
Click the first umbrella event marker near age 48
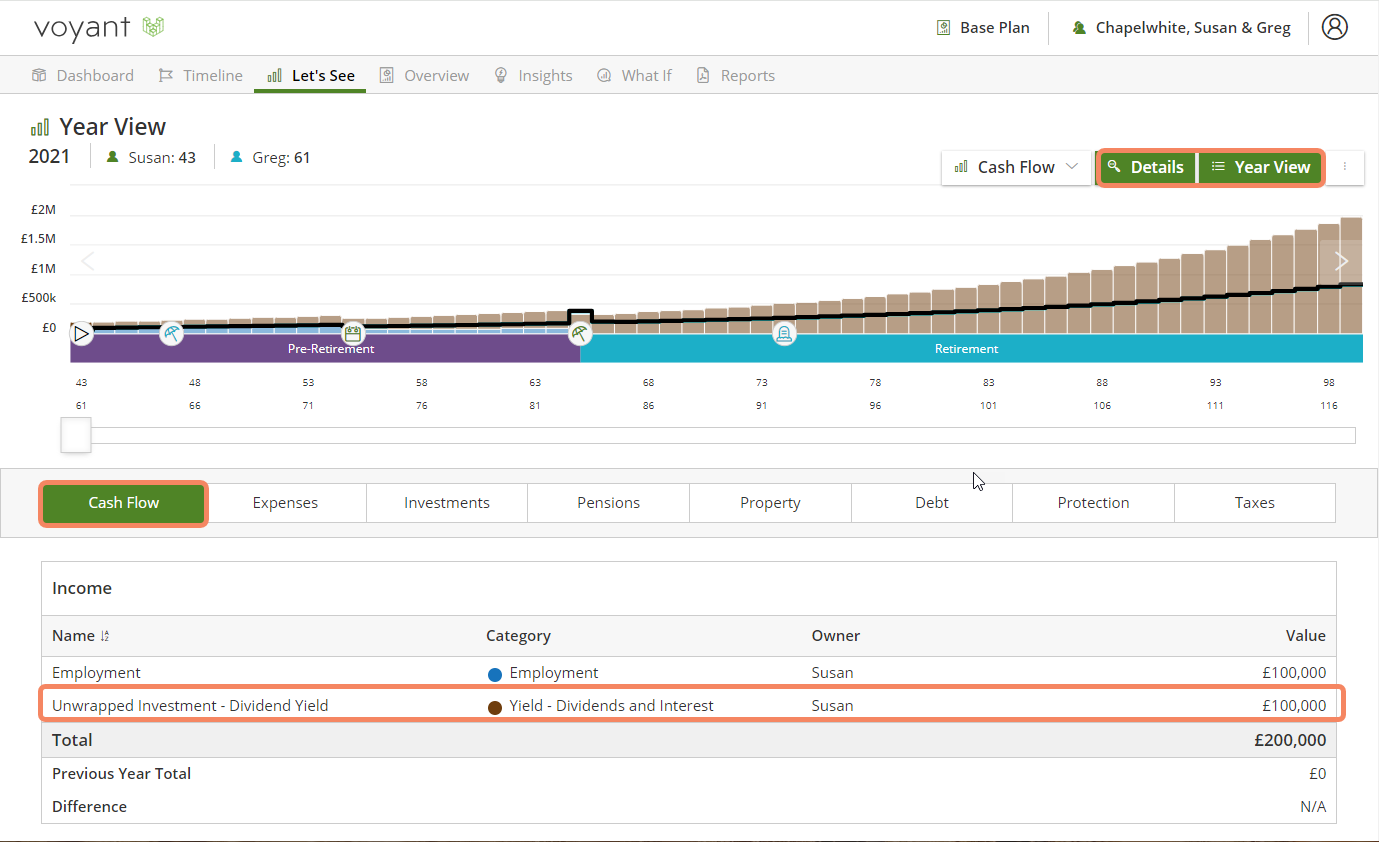click(x=172, y=333)
